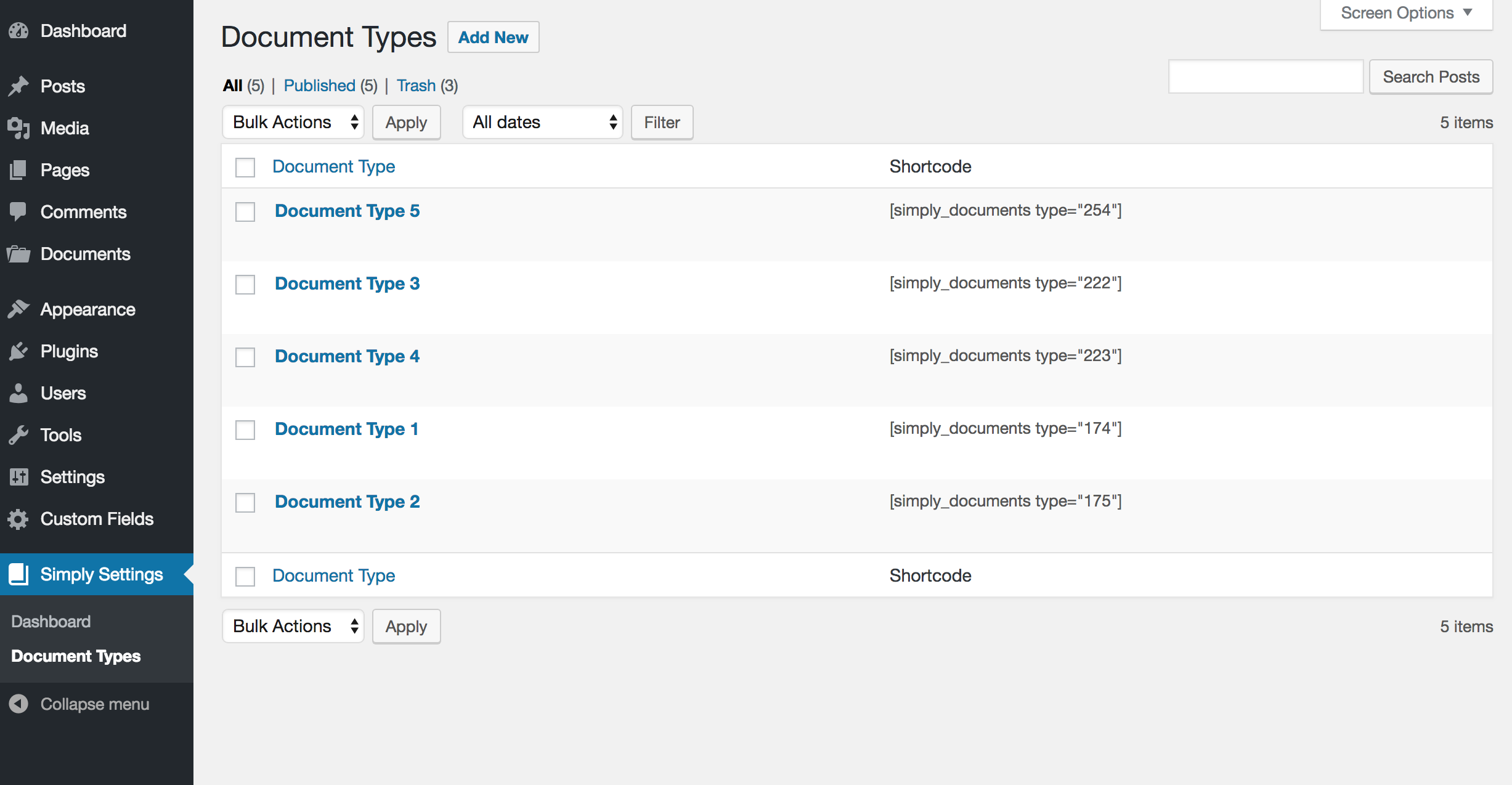Click the Add New button
The height and width of the screenshot is (785, 1512).
point(493,37)
